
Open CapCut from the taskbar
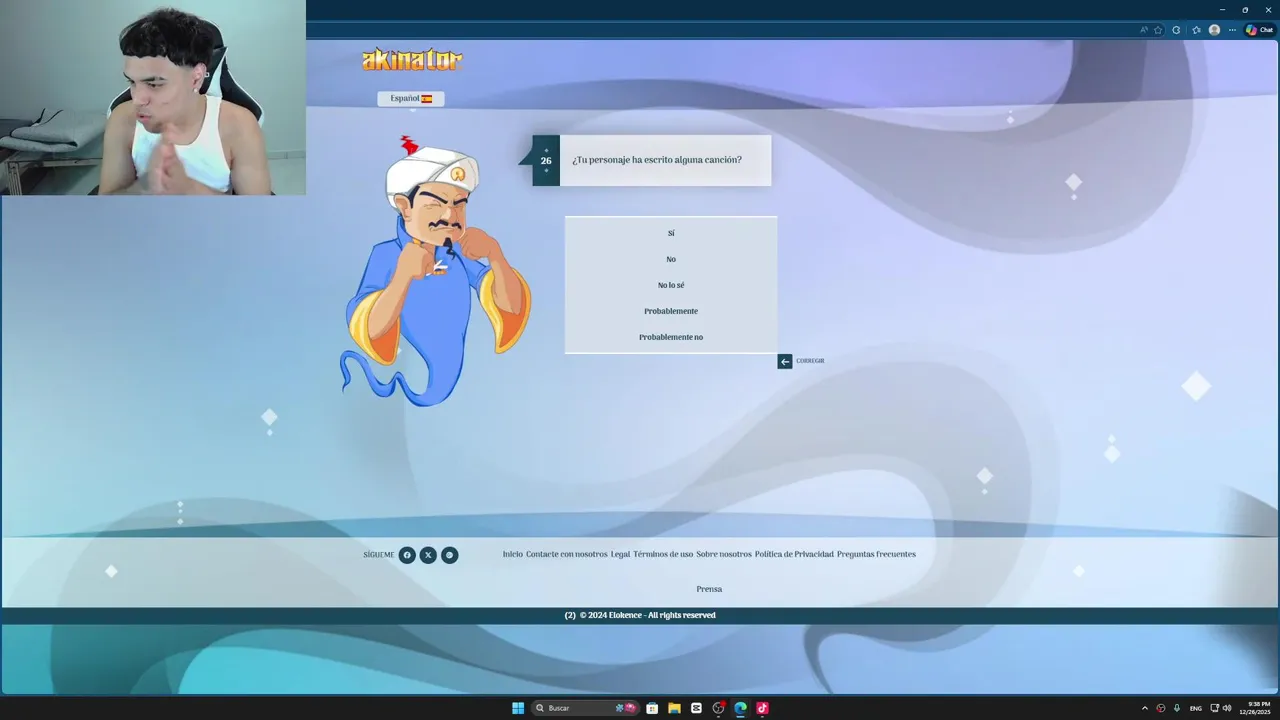(696, 708)
